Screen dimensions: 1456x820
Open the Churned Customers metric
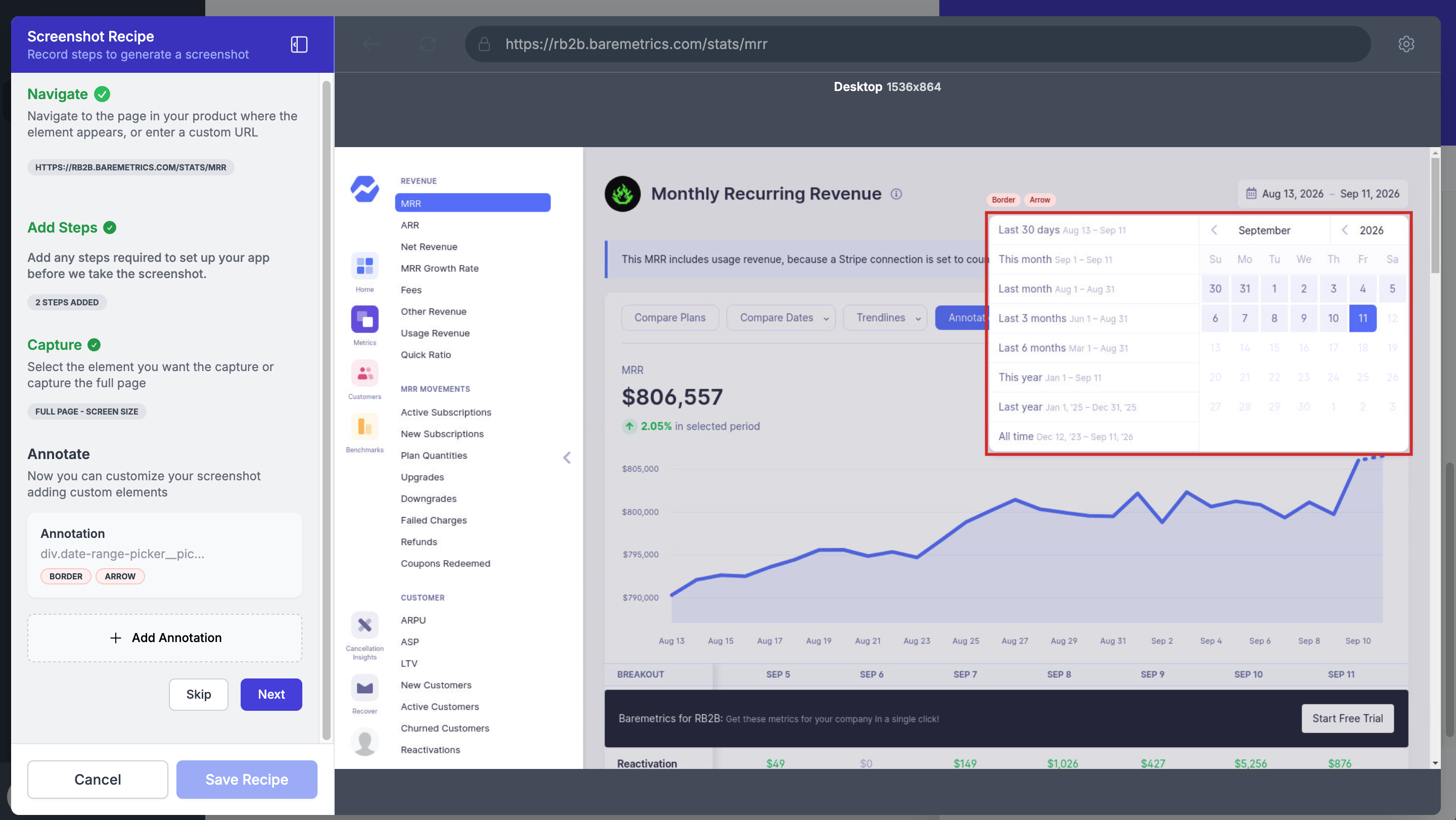pos(445,728)
